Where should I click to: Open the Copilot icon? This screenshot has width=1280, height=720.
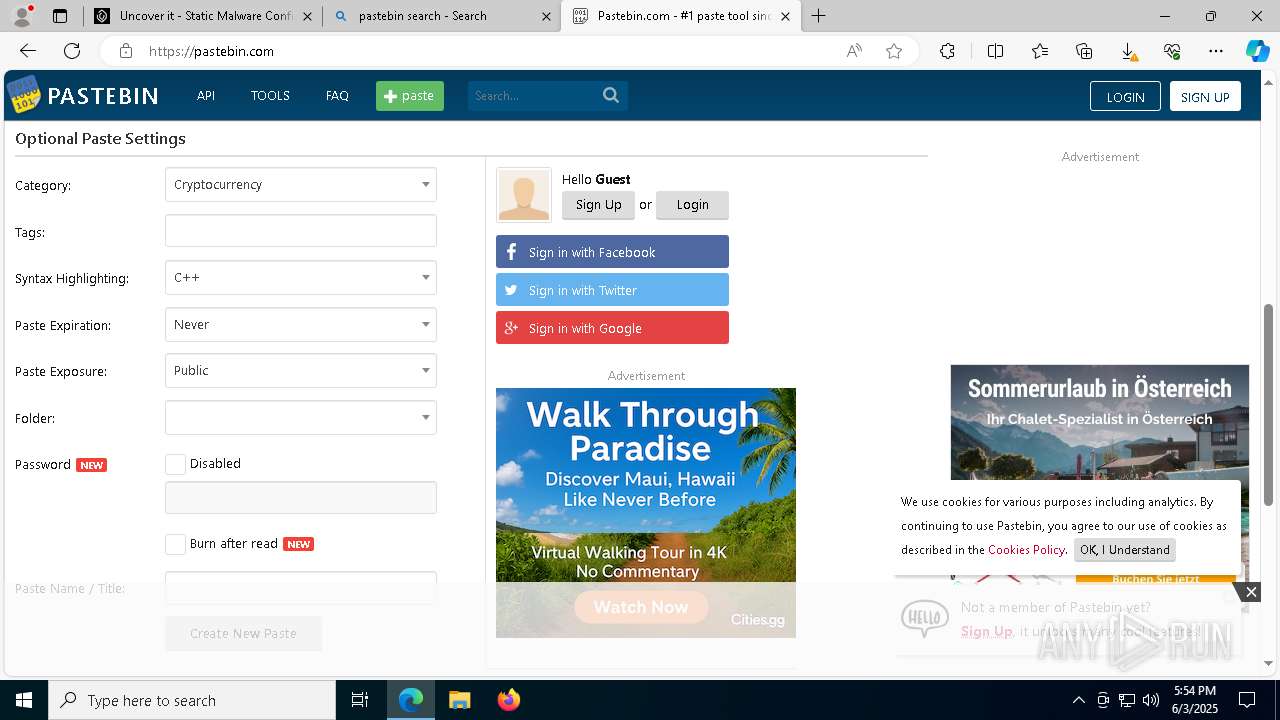[1257, 51]
